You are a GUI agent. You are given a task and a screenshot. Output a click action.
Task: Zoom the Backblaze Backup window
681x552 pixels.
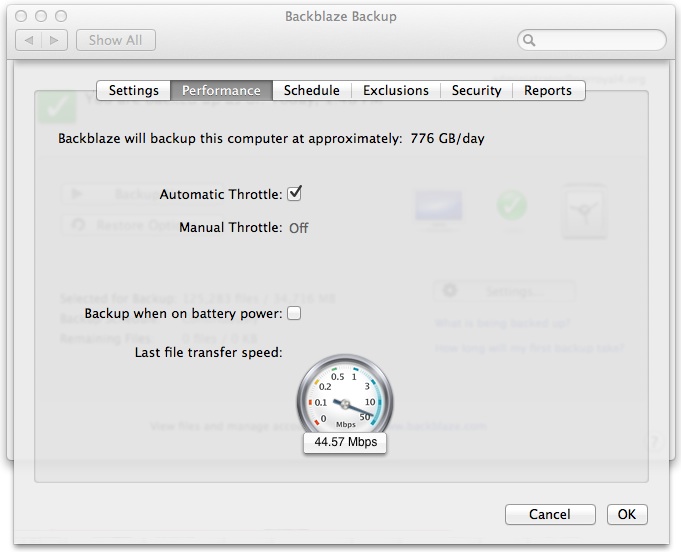point(61,16)
